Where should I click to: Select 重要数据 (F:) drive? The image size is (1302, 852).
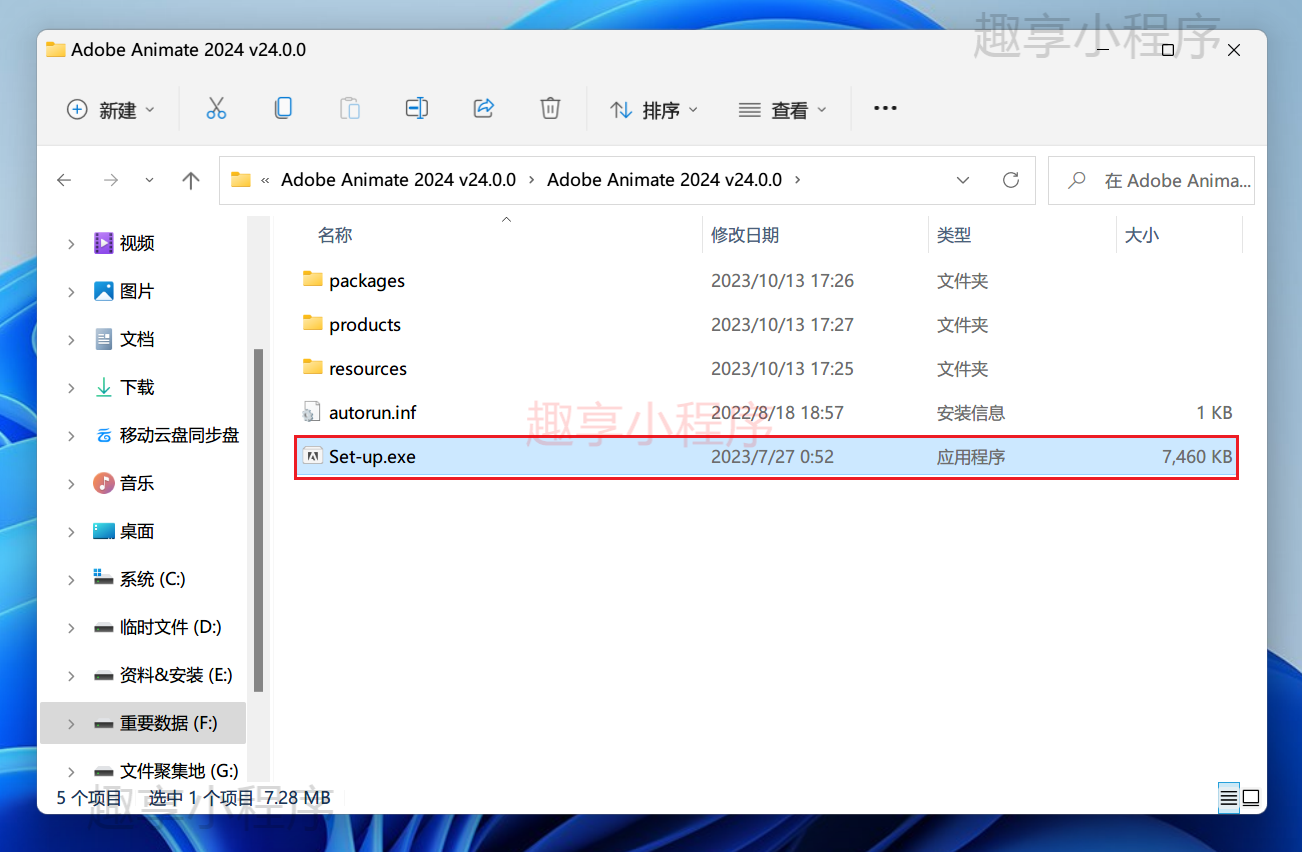(x=169, y=723)
